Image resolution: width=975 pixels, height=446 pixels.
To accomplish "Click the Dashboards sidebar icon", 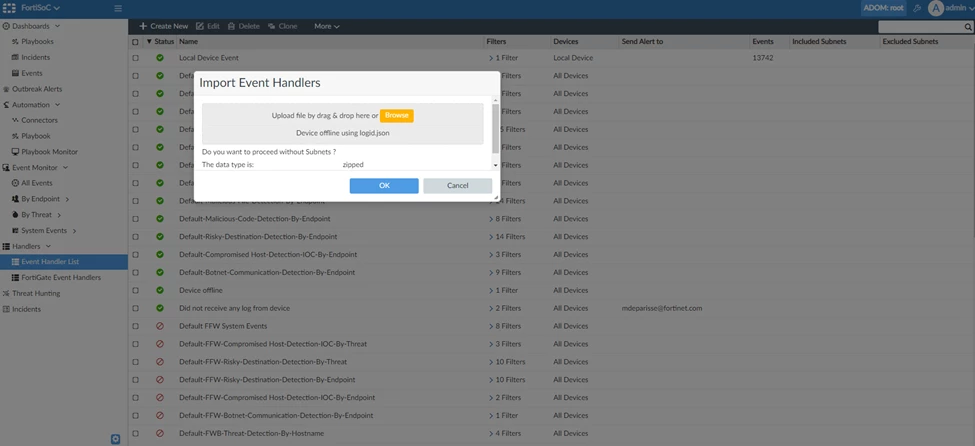I will click(6, 26).
